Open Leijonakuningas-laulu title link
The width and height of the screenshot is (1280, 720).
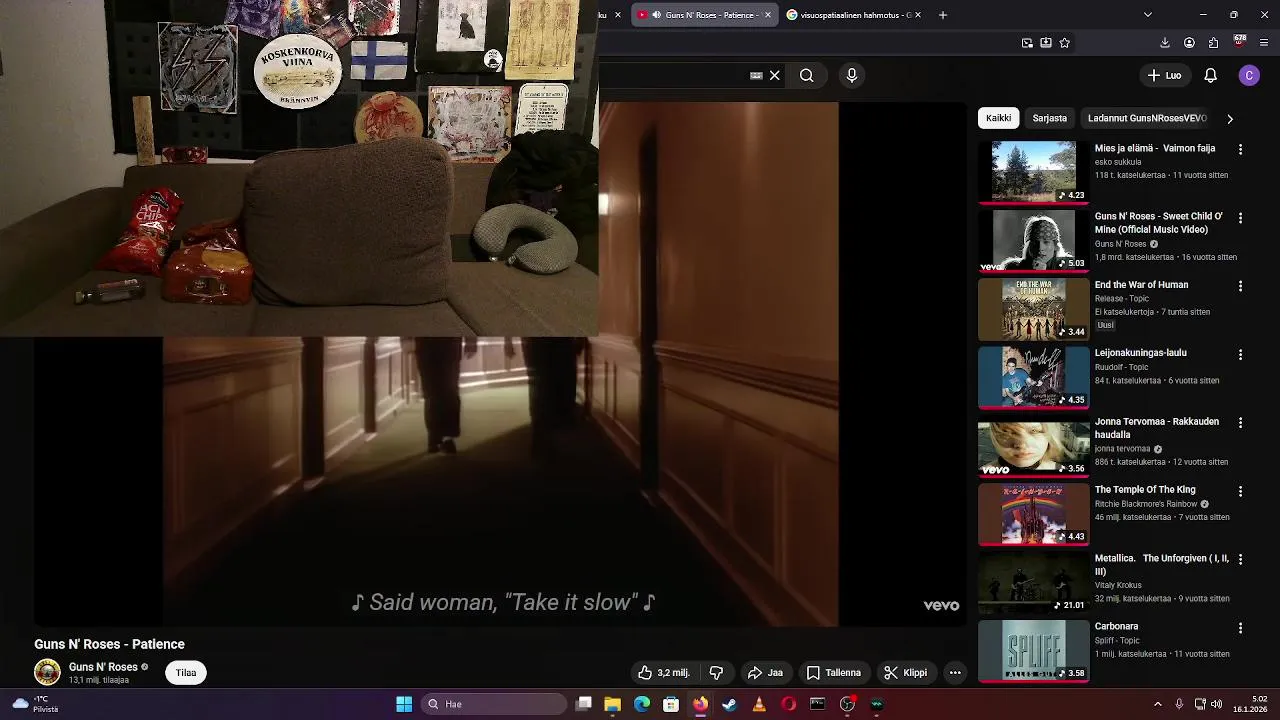click(x=1140, y=353)
